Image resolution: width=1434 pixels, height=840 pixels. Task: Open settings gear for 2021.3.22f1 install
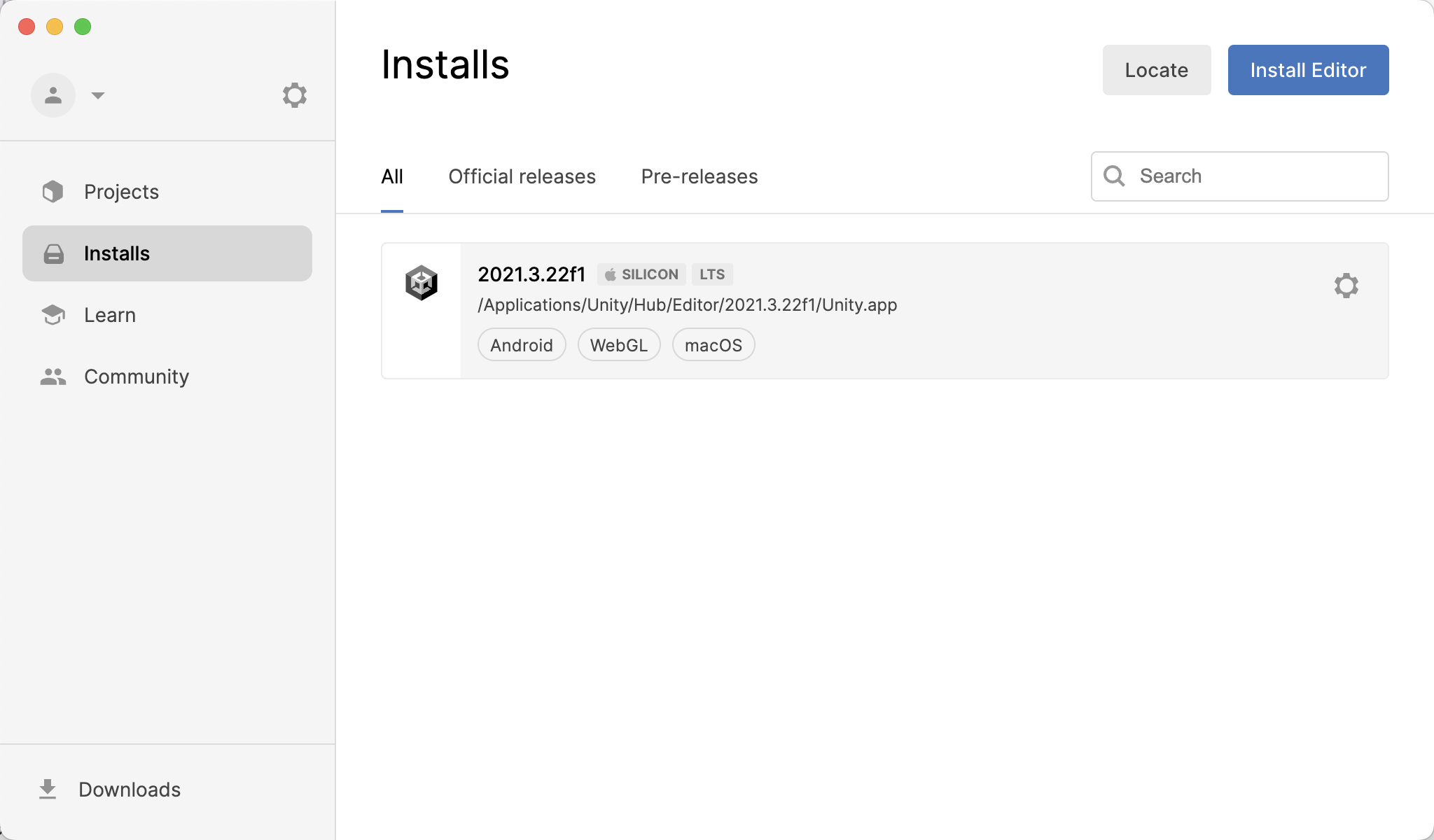tap(1346, 286)
